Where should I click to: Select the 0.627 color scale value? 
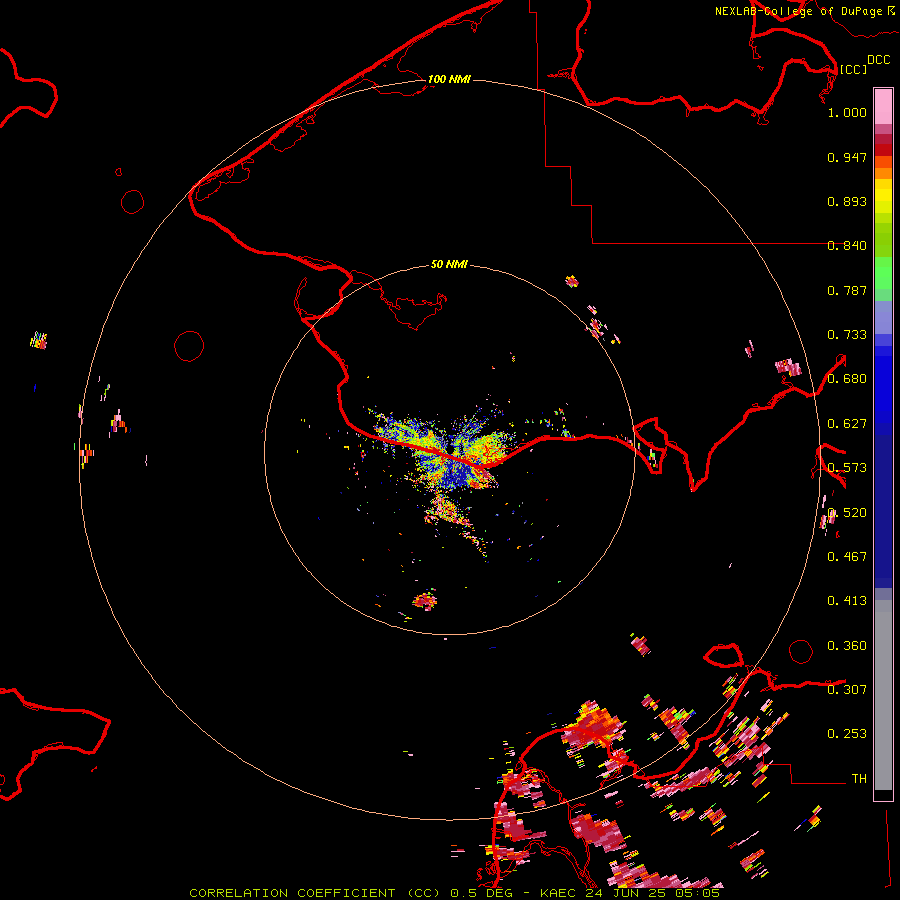point(847,424)
